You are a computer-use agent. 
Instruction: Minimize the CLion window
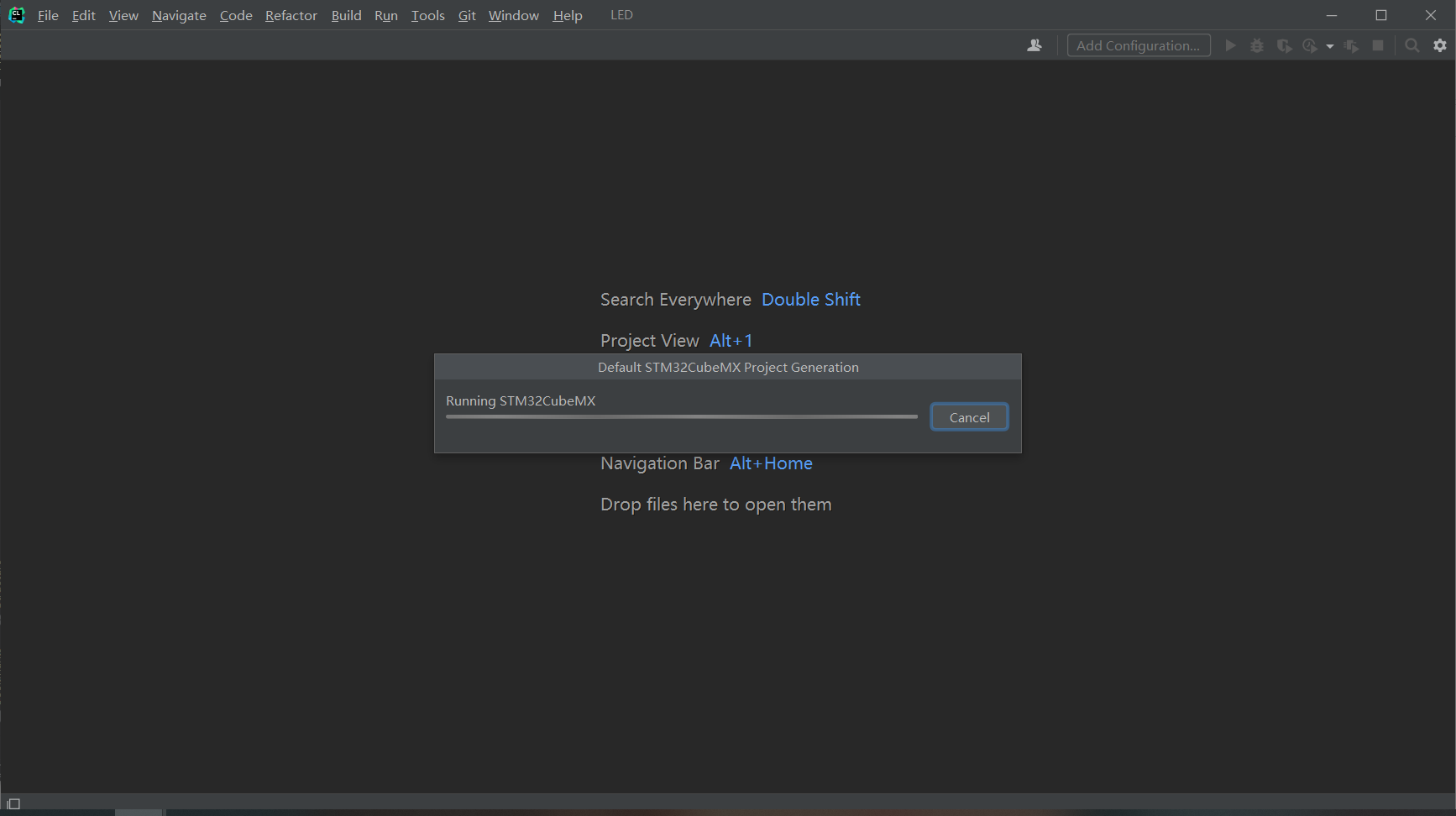[x=1332, y=15]
